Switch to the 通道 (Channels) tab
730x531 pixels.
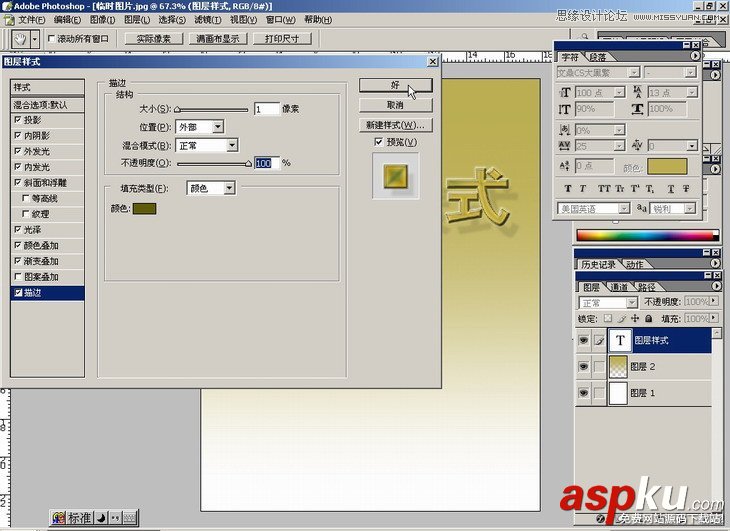pyautogui.click(x=618, y=287)
